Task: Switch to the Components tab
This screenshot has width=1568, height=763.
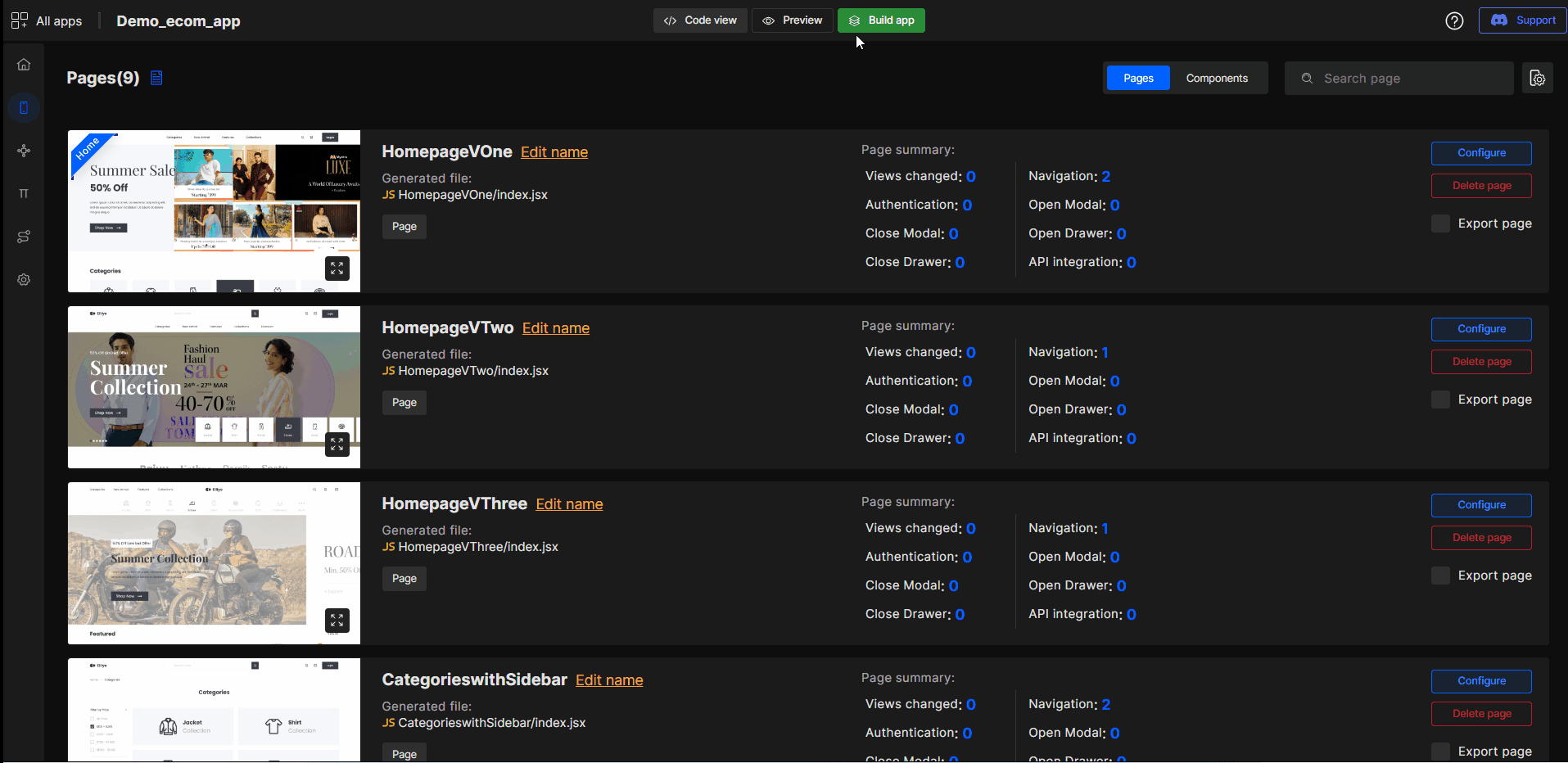Action: [1217, 78]
